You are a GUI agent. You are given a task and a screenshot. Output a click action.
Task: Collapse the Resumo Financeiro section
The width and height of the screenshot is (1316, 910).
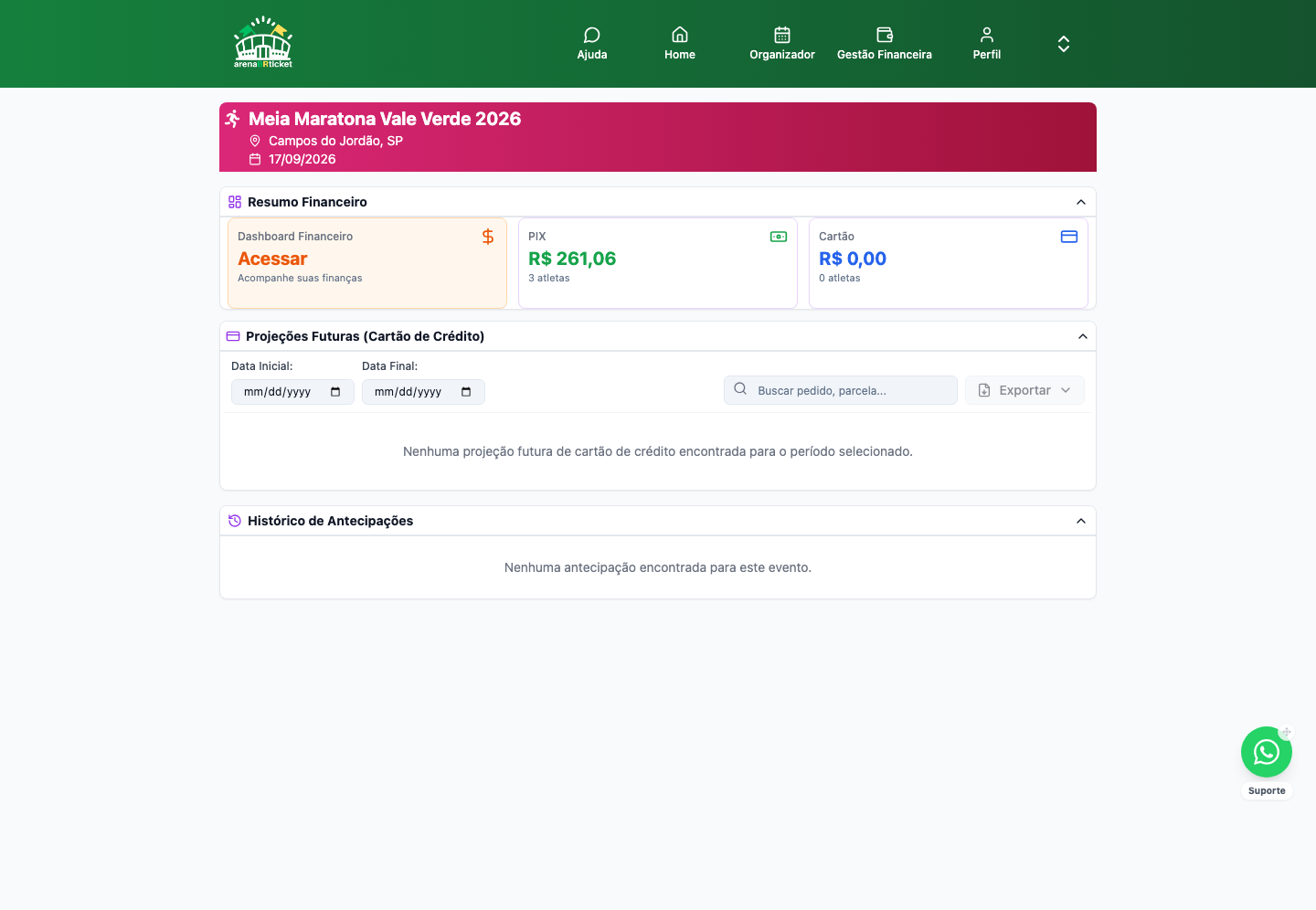pos(1081,202)
